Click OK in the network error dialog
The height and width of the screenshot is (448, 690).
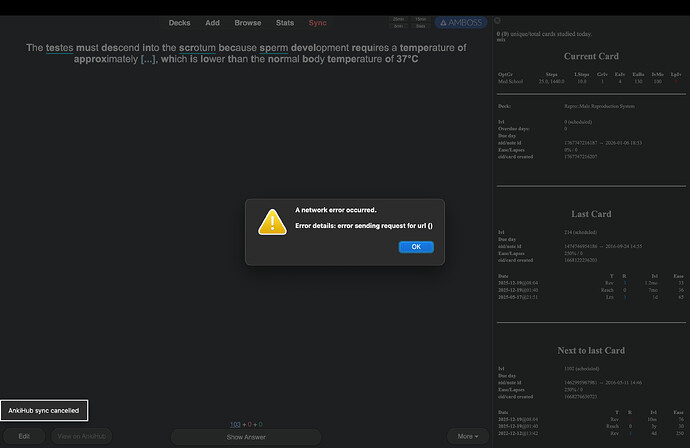[x=415, y=247]
